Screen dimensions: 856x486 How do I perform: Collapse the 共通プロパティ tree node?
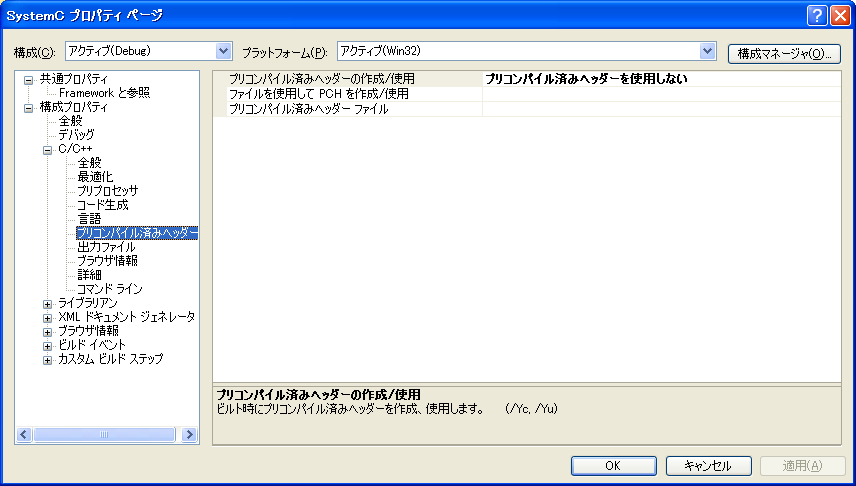tap(28, 80)
